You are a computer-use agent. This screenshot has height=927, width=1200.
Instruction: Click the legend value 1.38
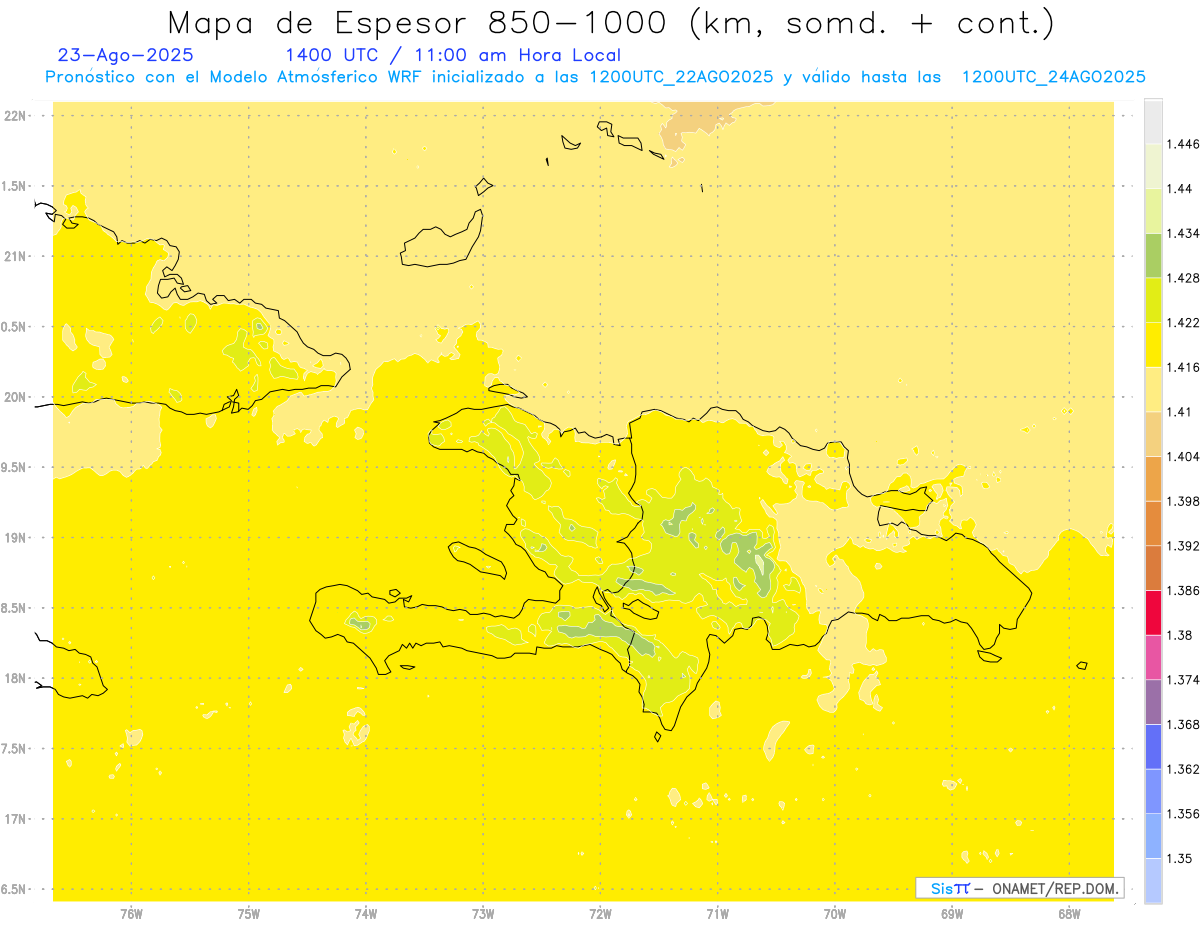pyautogui.click(x=1179, y=635)
